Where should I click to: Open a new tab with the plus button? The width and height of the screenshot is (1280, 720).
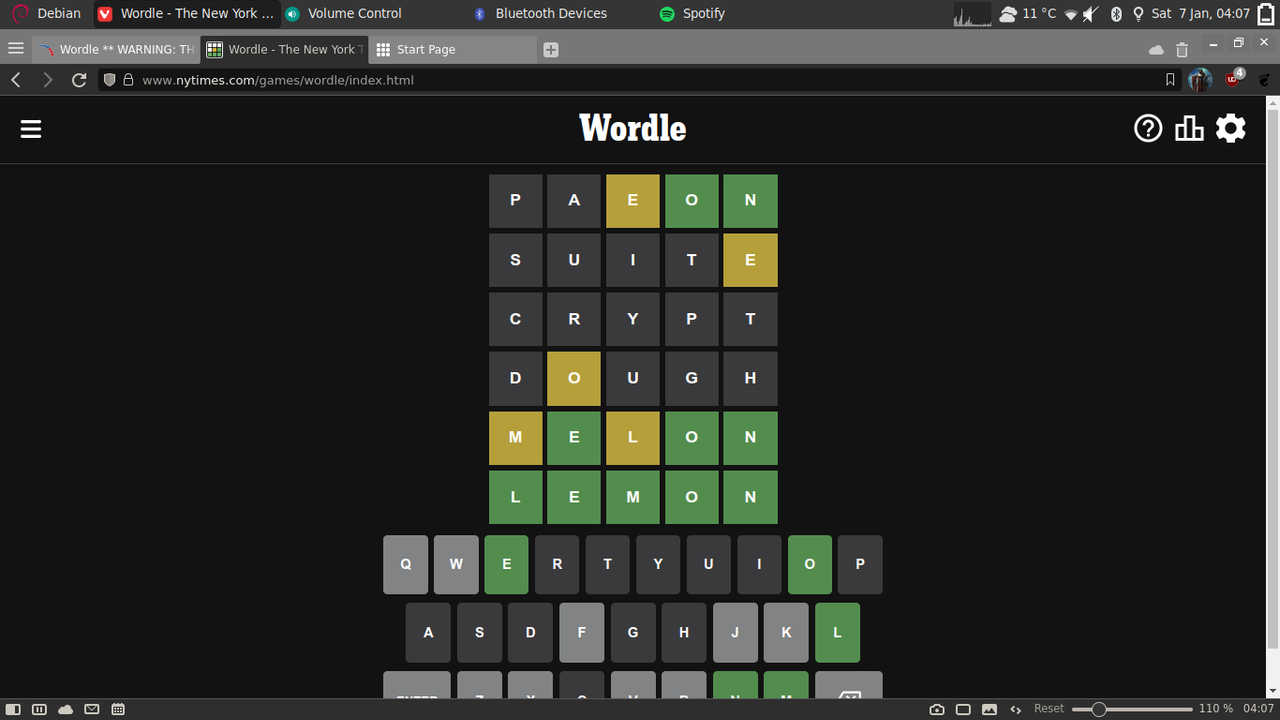tap(551, 49)
